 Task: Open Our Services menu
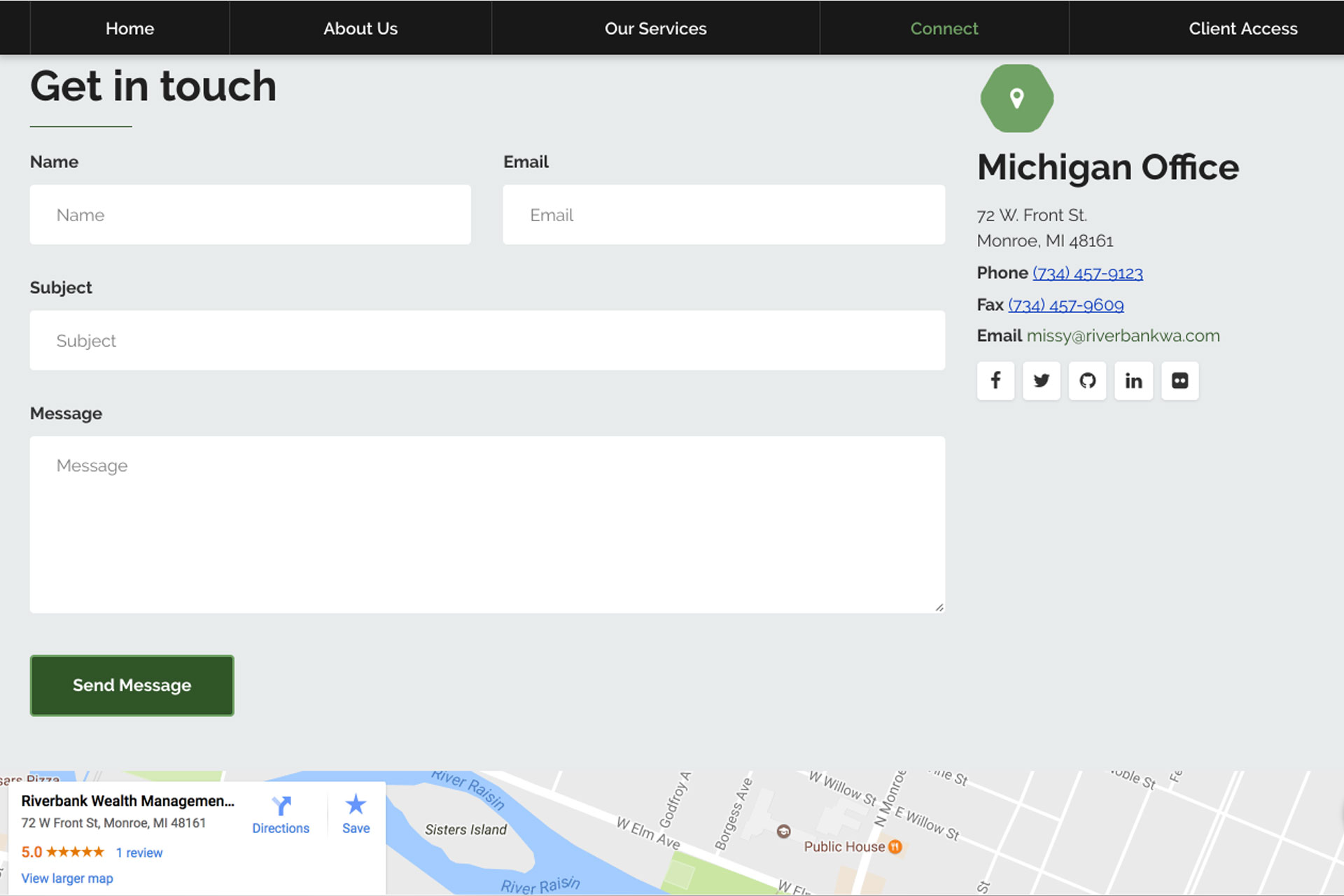(x=655, y=29)
